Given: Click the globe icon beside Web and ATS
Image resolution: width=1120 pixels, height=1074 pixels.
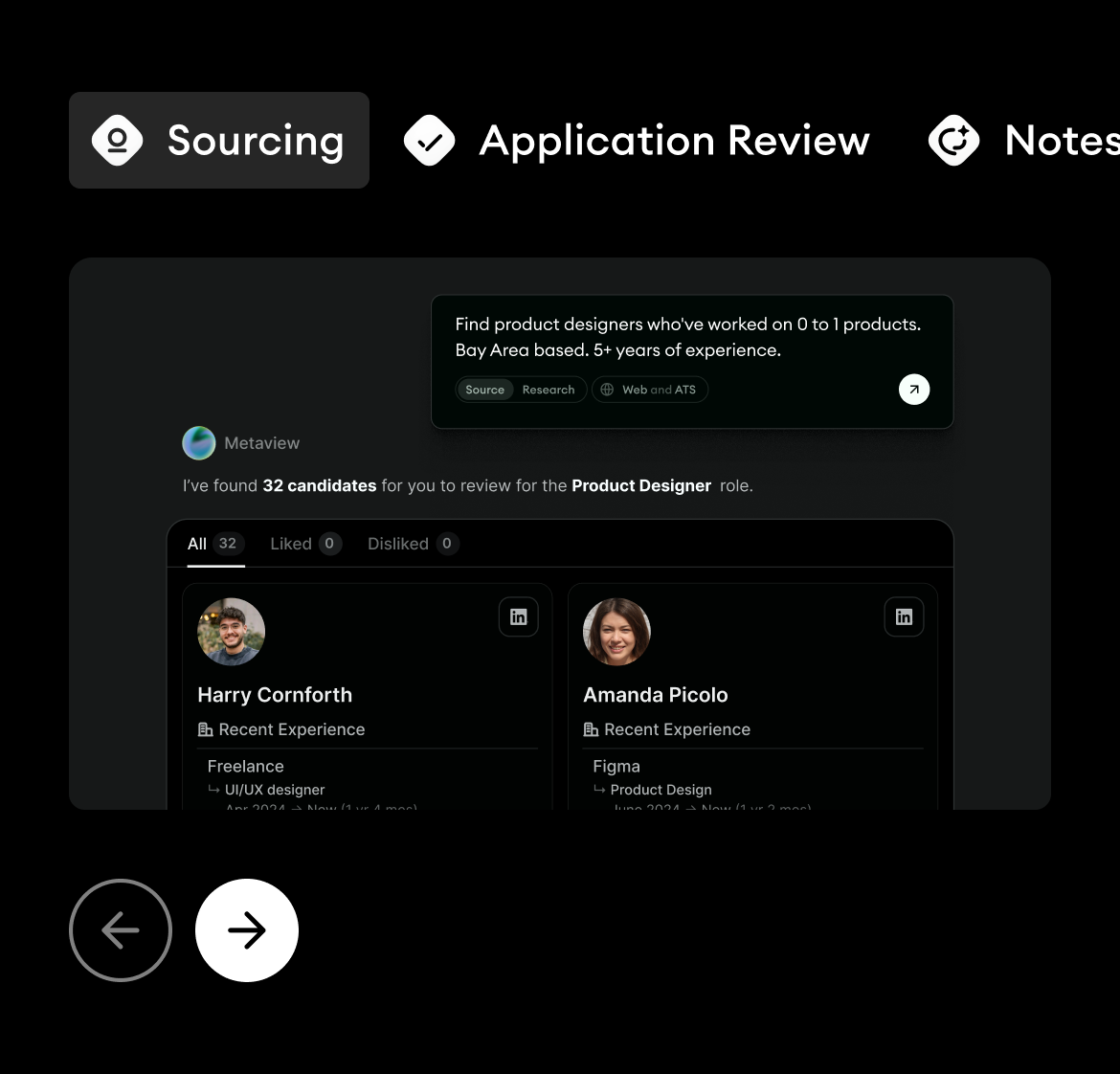Looking at the screenshot, I should click(x=607, y=390).
